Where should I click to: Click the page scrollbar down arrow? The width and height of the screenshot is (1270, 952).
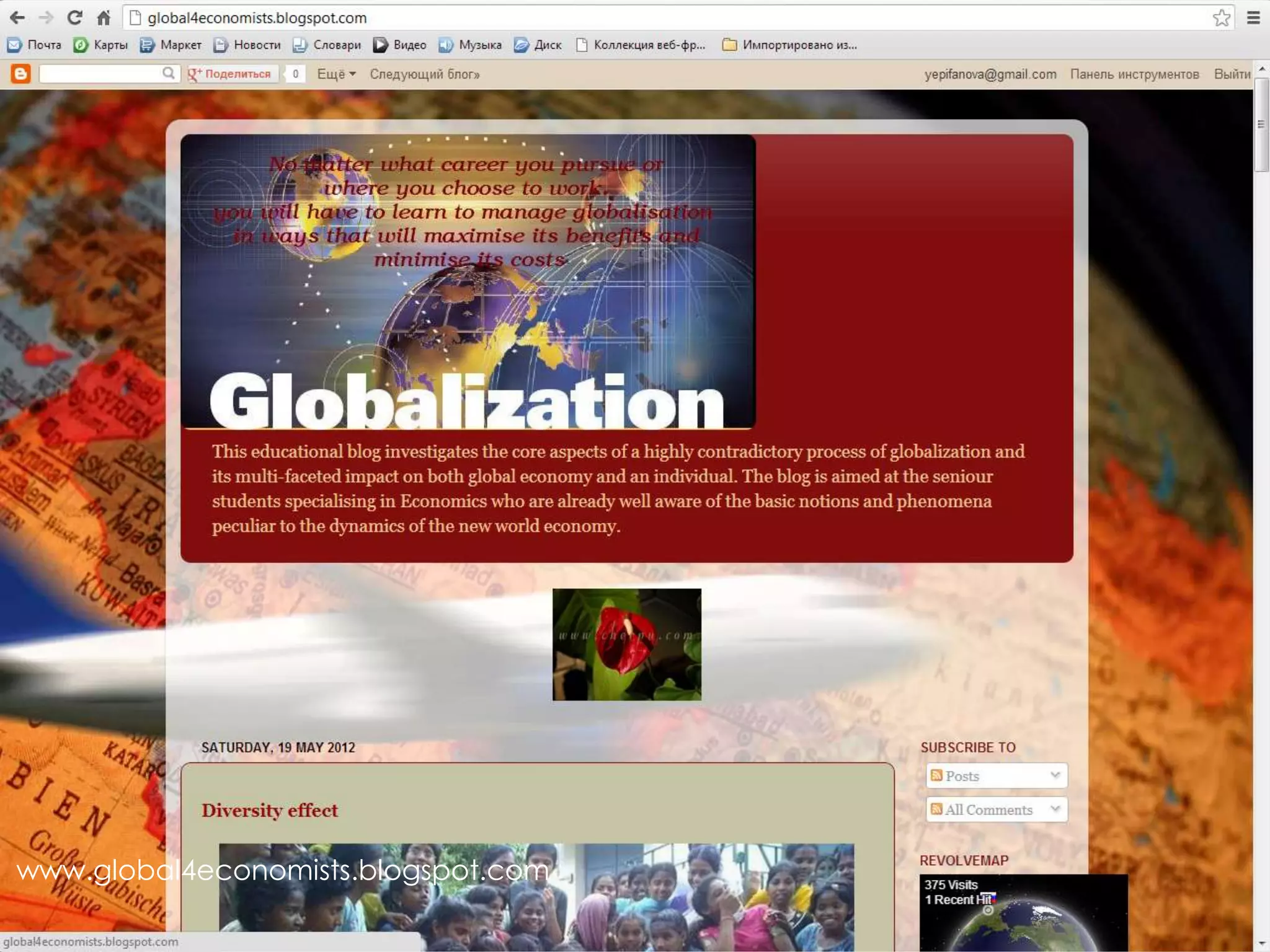coord(1262,945)
